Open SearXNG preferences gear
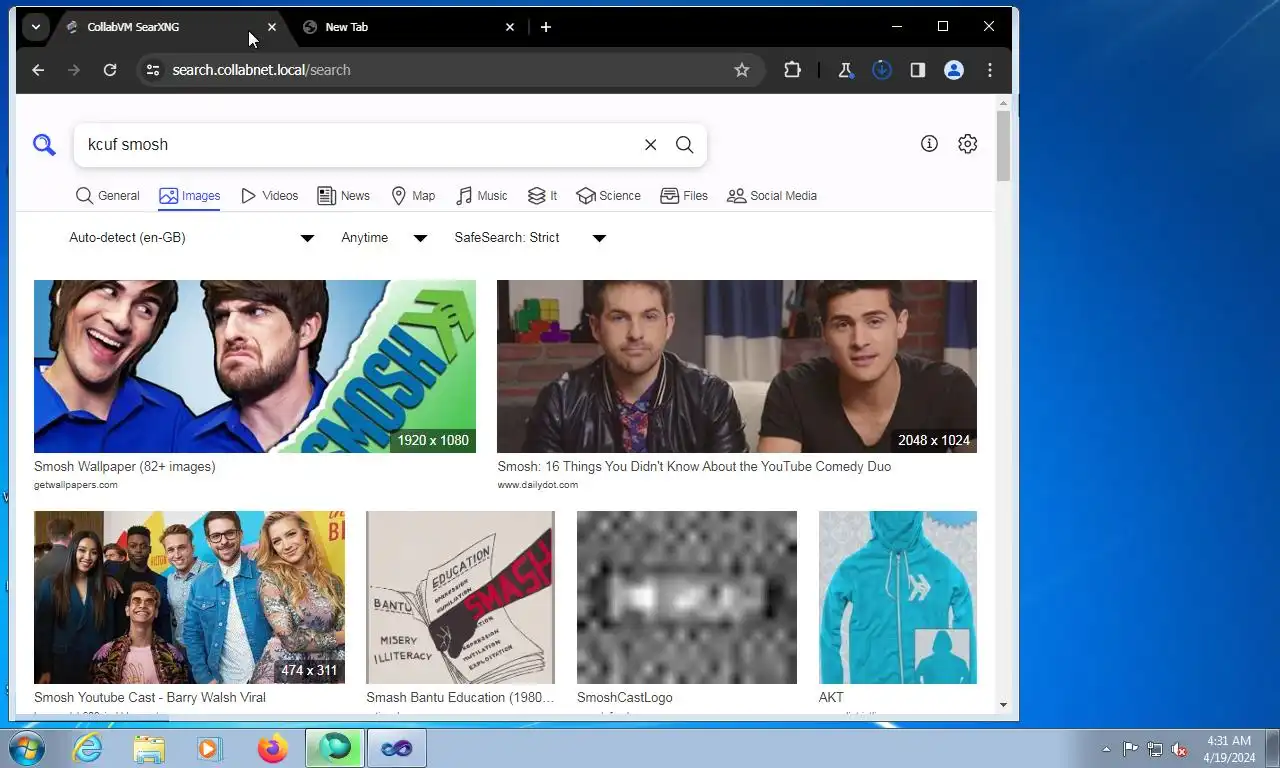The height and width of the screenshot is (768, 1280). point(967,144)
